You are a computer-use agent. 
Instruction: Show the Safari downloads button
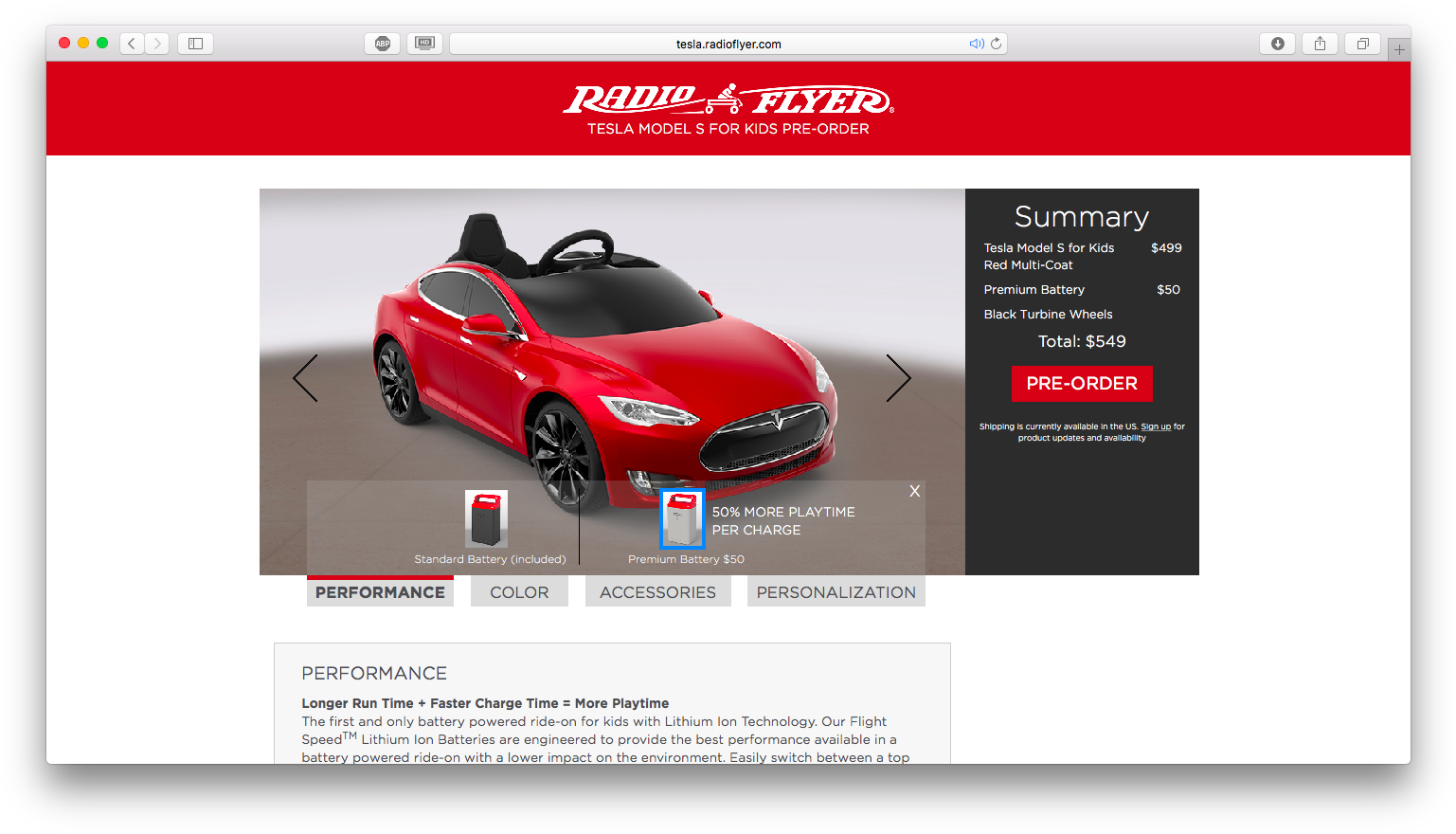point(1277,44)
